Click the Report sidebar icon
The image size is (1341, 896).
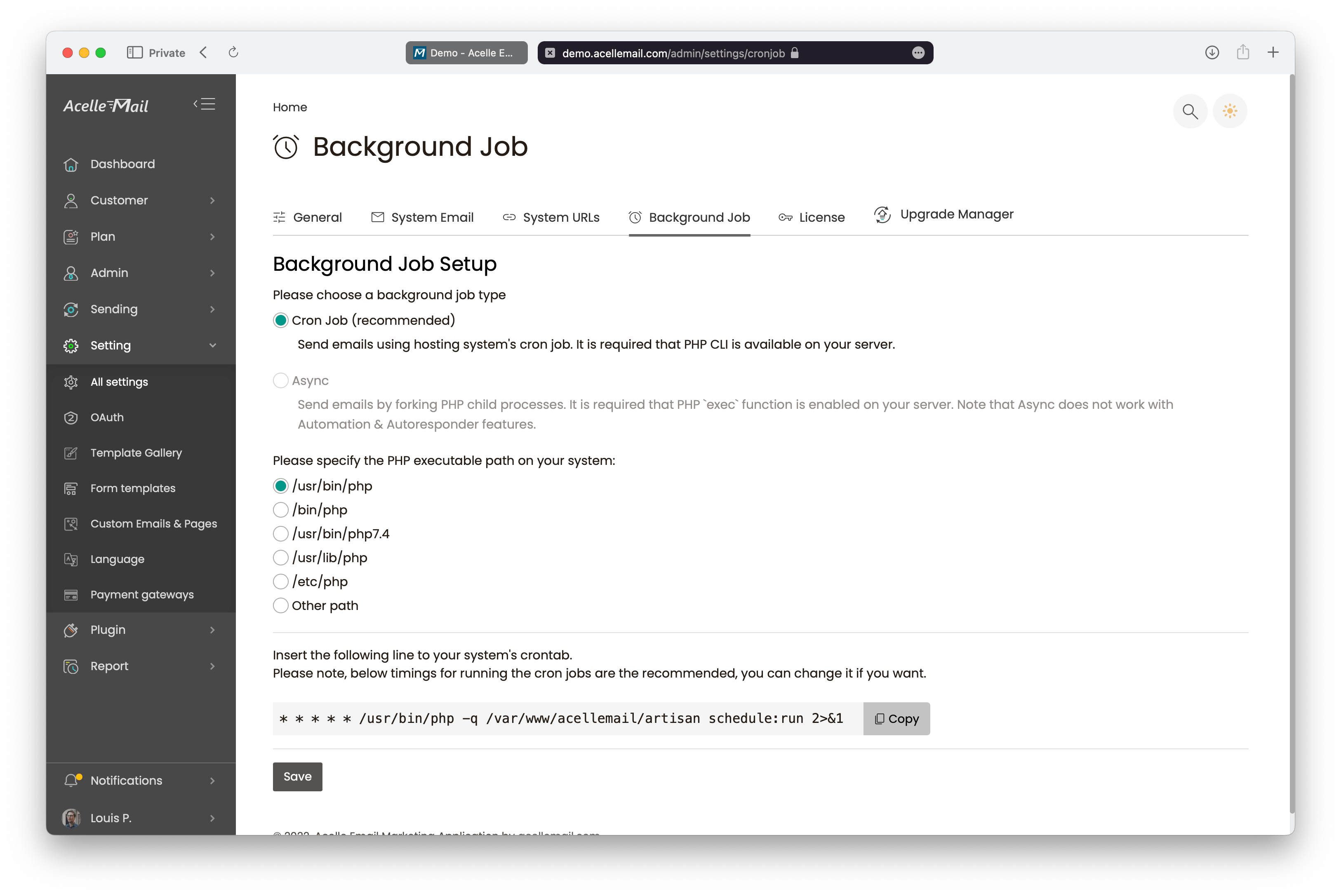point(71,666)
